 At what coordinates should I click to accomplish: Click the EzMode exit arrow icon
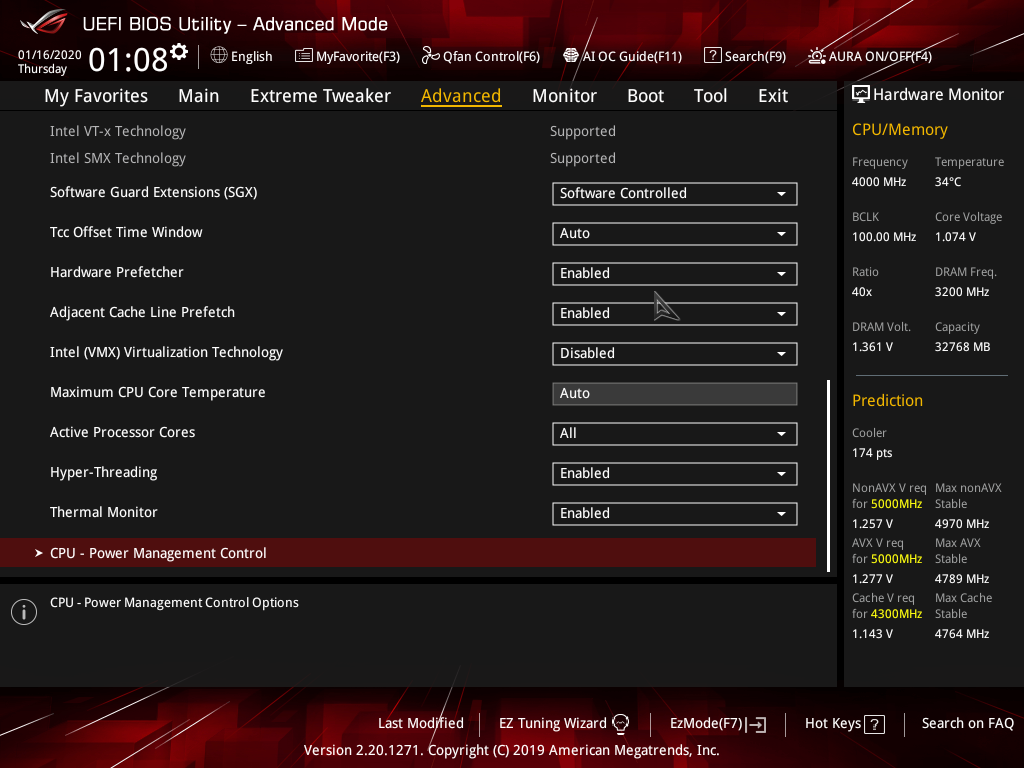point(758,724)
